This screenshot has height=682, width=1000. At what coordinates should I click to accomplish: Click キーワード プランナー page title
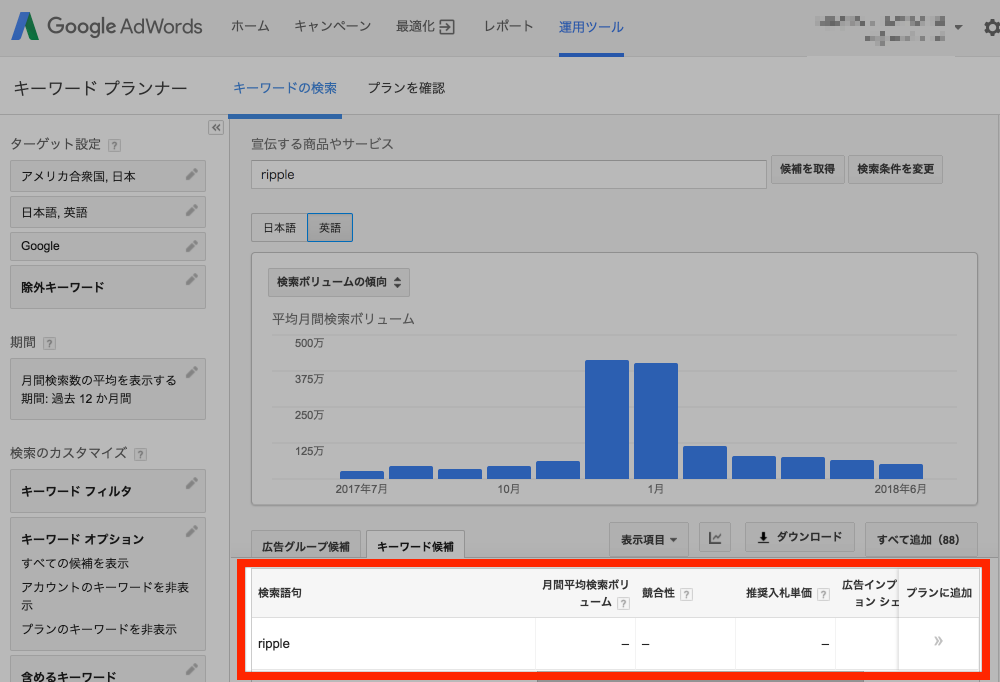click(100, 87)
